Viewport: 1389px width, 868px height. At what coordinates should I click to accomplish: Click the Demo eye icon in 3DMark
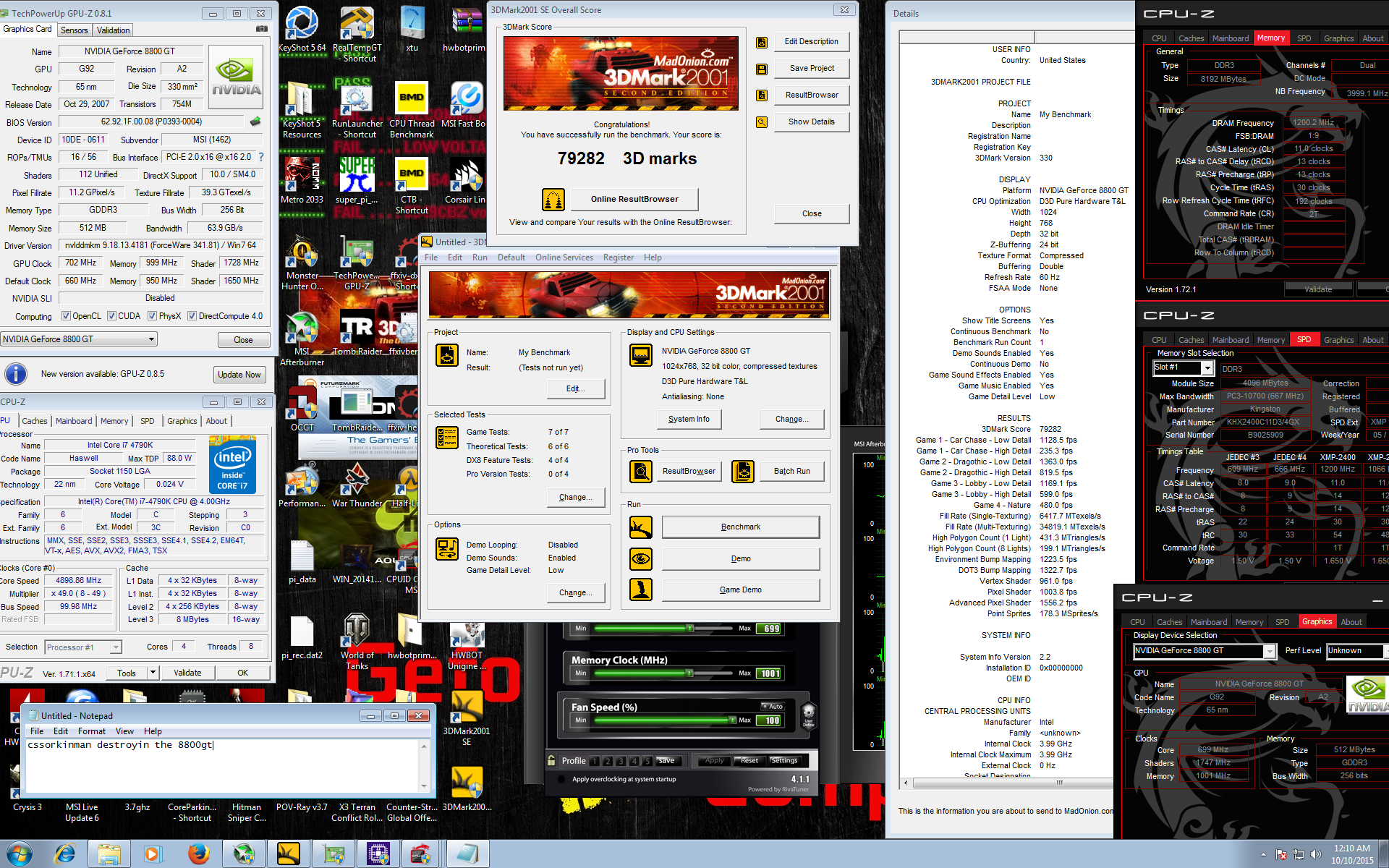pyautogui.click(x=640, y=558)
